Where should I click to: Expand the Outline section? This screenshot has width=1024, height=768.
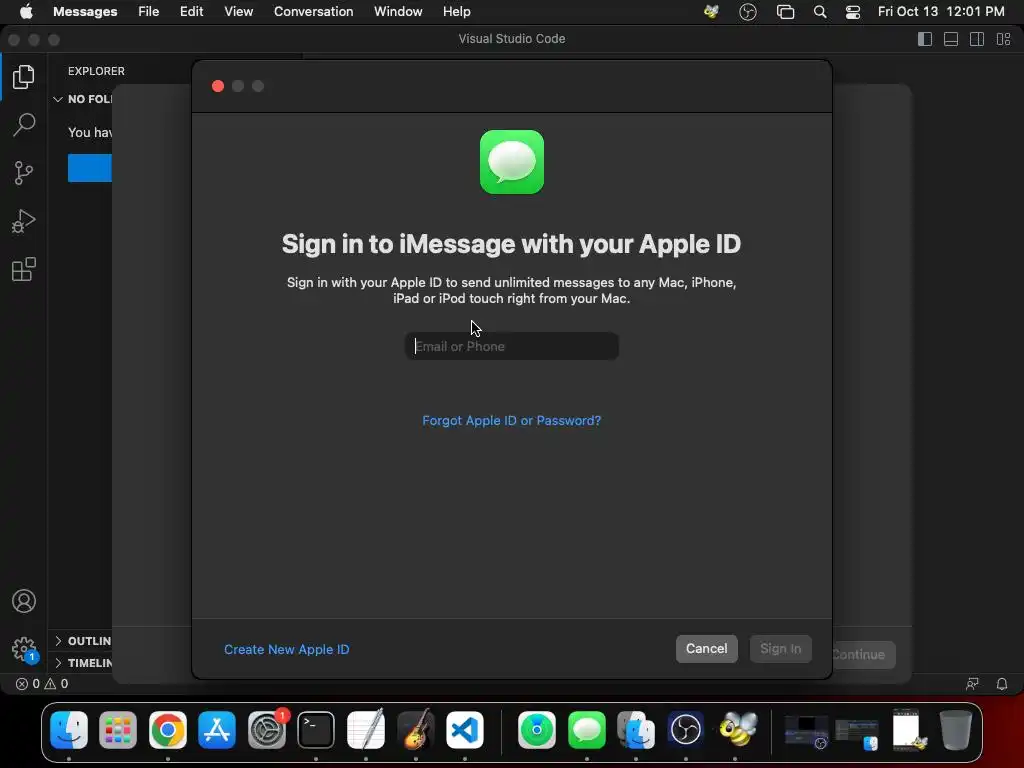coord(82,641)
